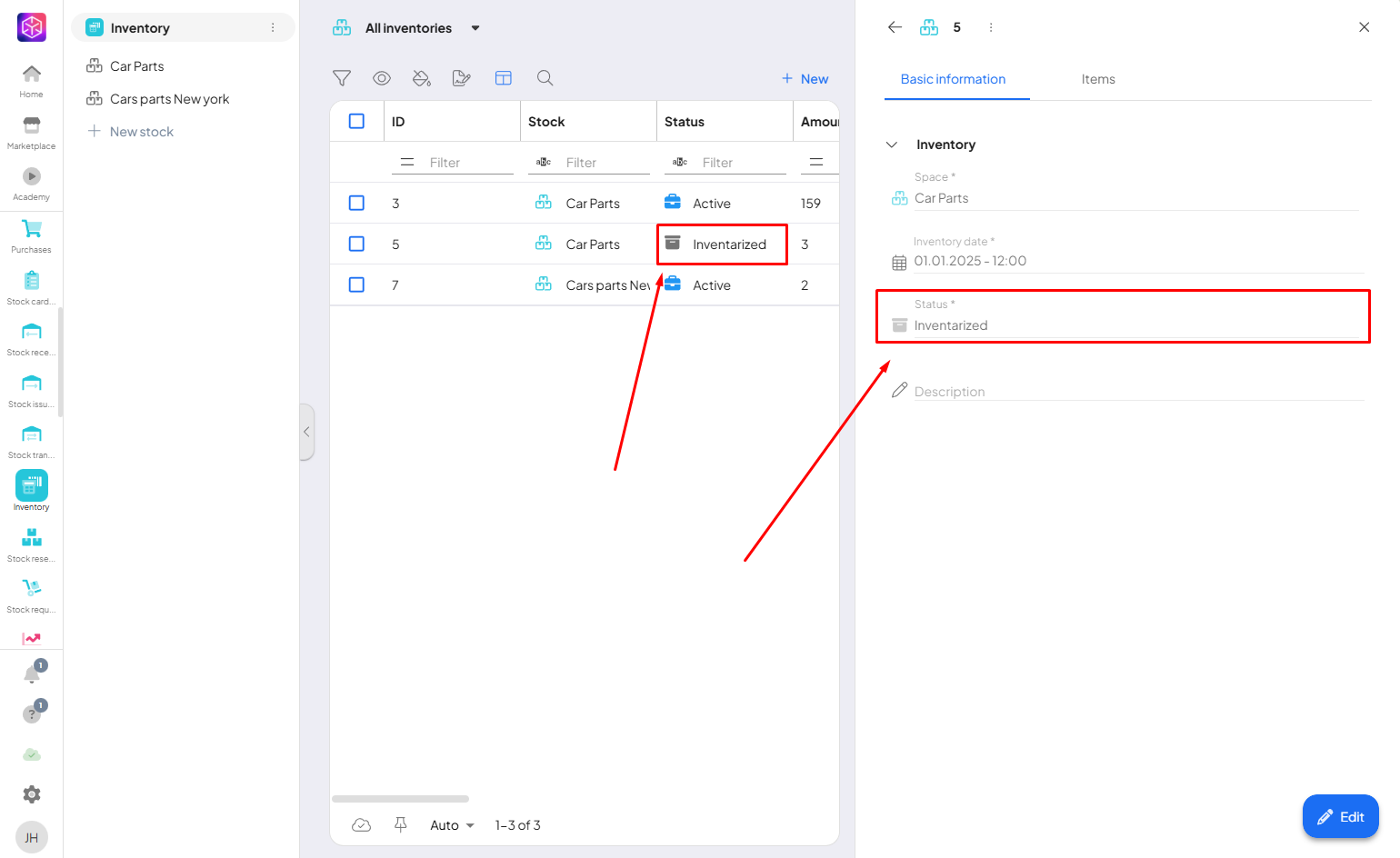Switch to the Items tab
This screenshot has height=858, width=1400.
click(x=1097, y=79)
